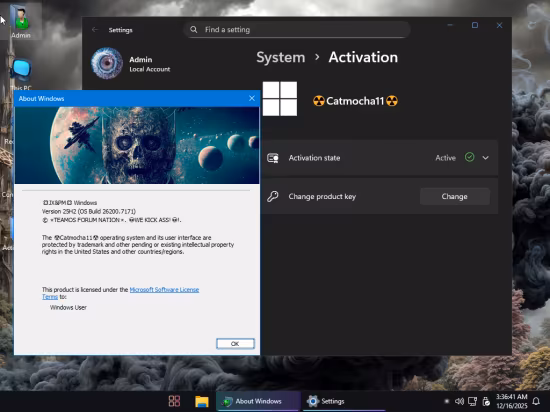Click the Activation state row icon
Viewport: 550px width, 412px height.
[273, 158]
